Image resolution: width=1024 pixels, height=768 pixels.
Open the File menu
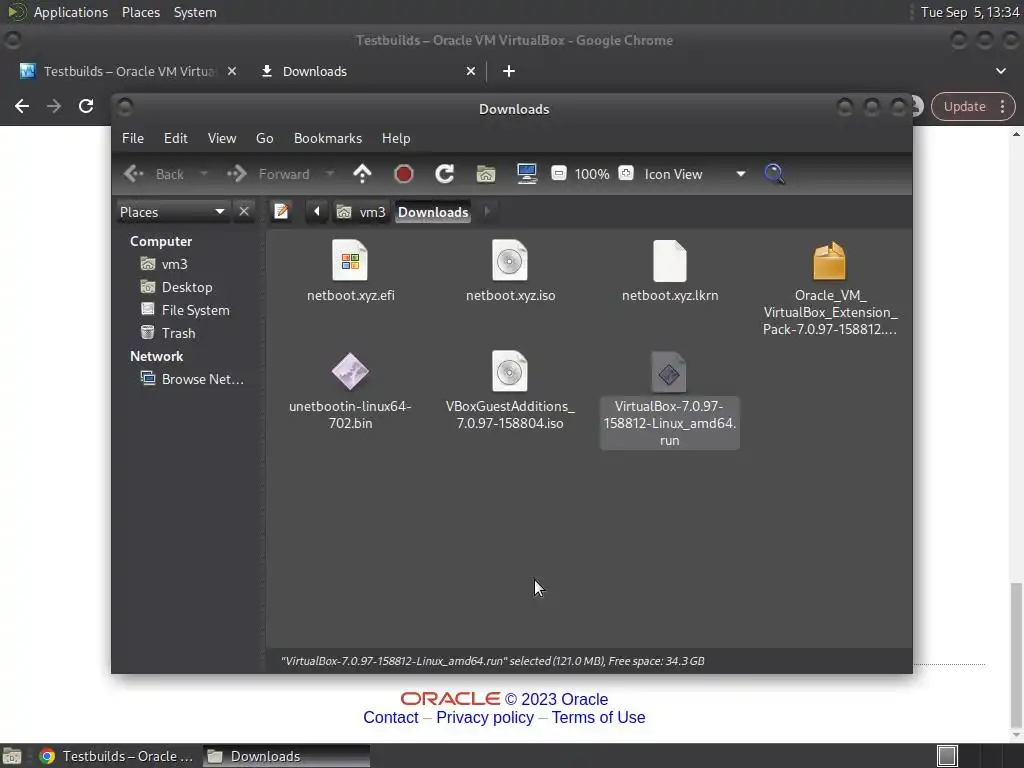click(x=133, y=138)
